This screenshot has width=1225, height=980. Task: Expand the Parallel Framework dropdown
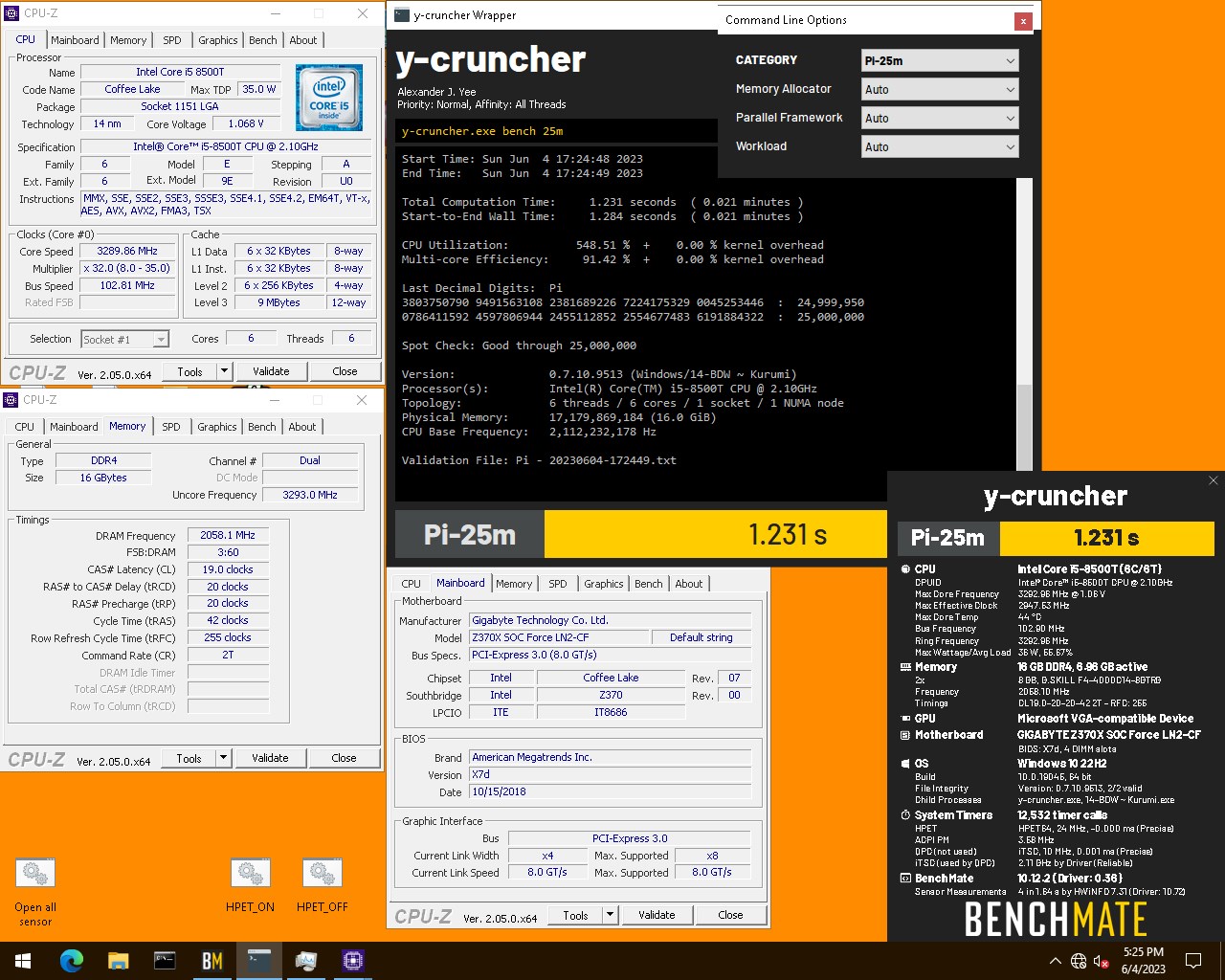(x=940, y=118)
